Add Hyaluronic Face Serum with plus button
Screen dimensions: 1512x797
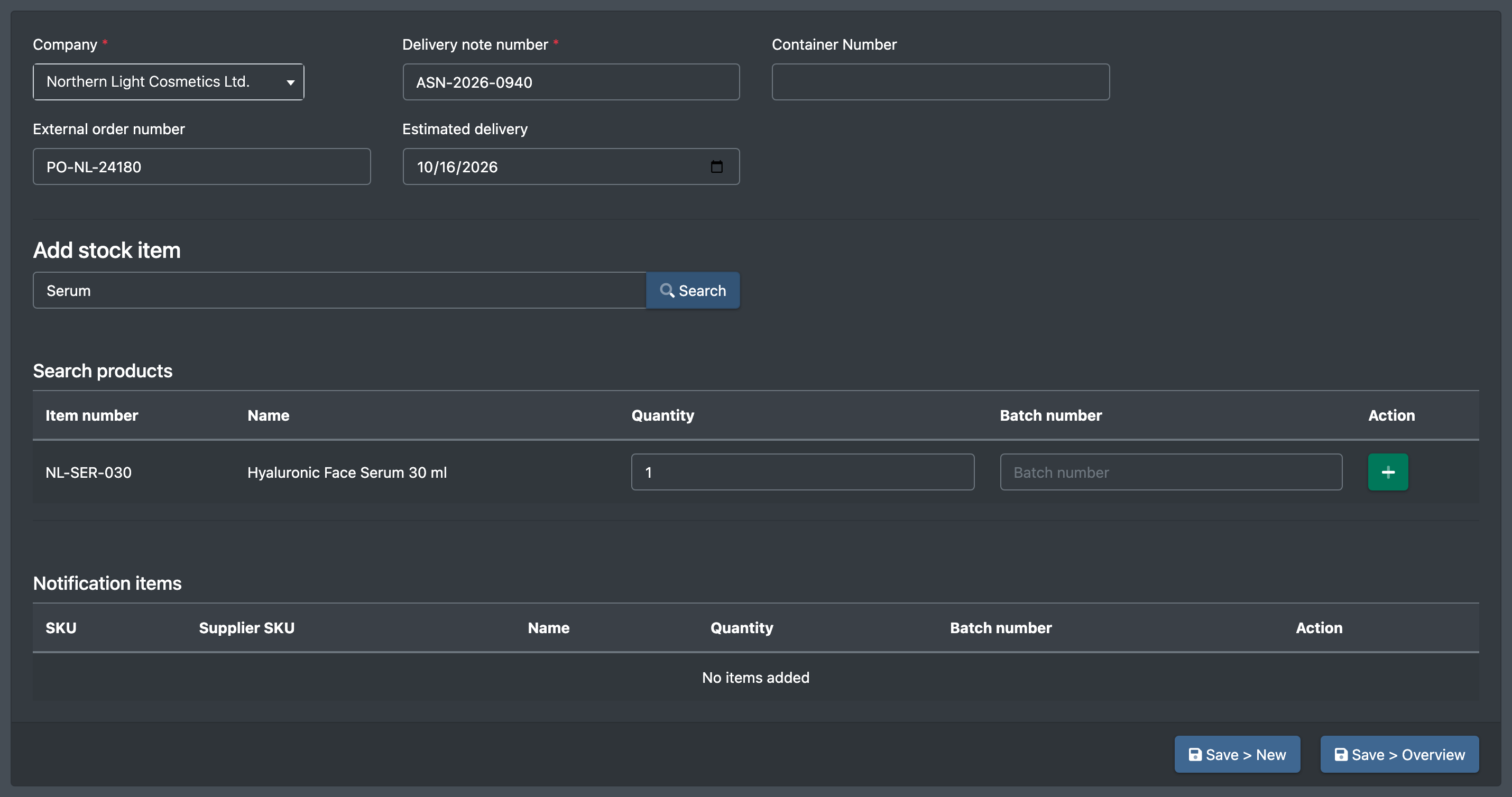coord(1388,472)
